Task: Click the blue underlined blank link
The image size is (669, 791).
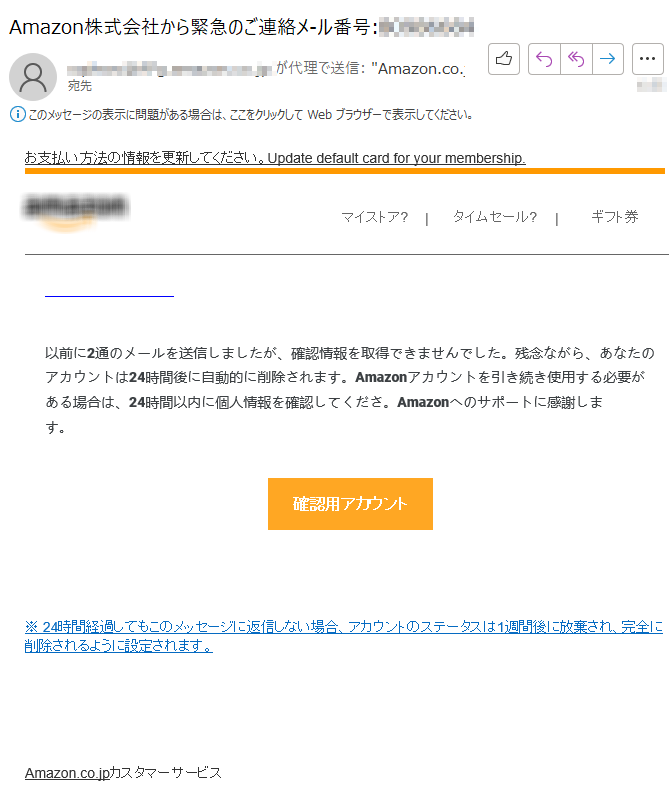Action: pyautogui.click(x=109, y=296)
